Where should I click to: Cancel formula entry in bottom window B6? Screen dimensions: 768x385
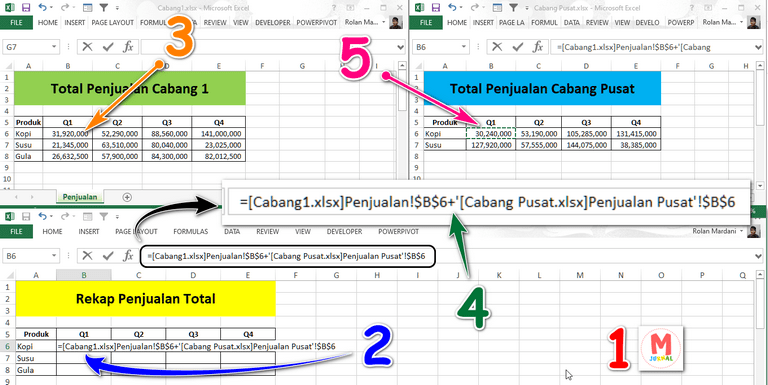coord(87,256)
